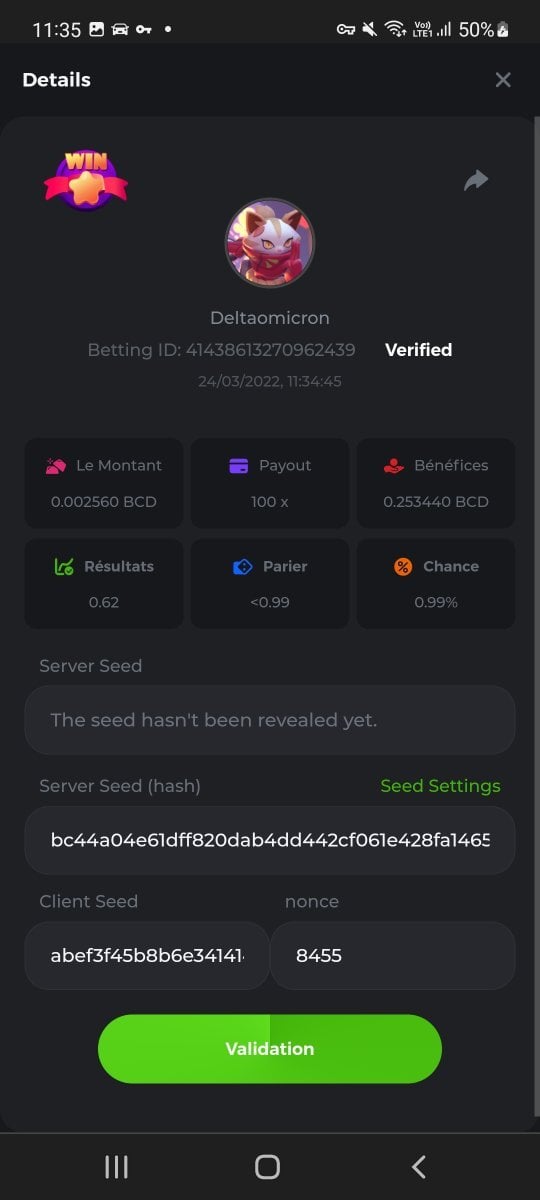Viewport: 540px width, 1200px height.
Task: Open Deltaomicron's cat avatar
Action: 270,243
